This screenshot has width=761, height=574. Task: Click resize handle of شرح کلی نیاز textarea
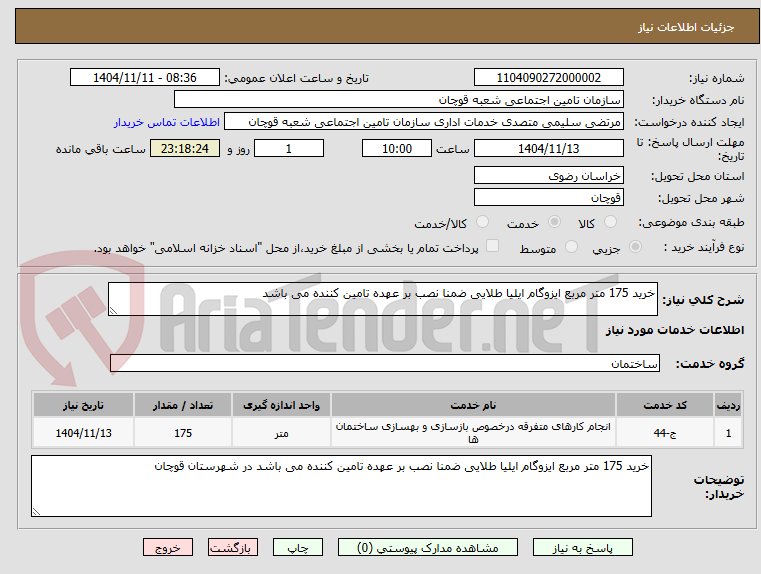[x=113, y=311]
